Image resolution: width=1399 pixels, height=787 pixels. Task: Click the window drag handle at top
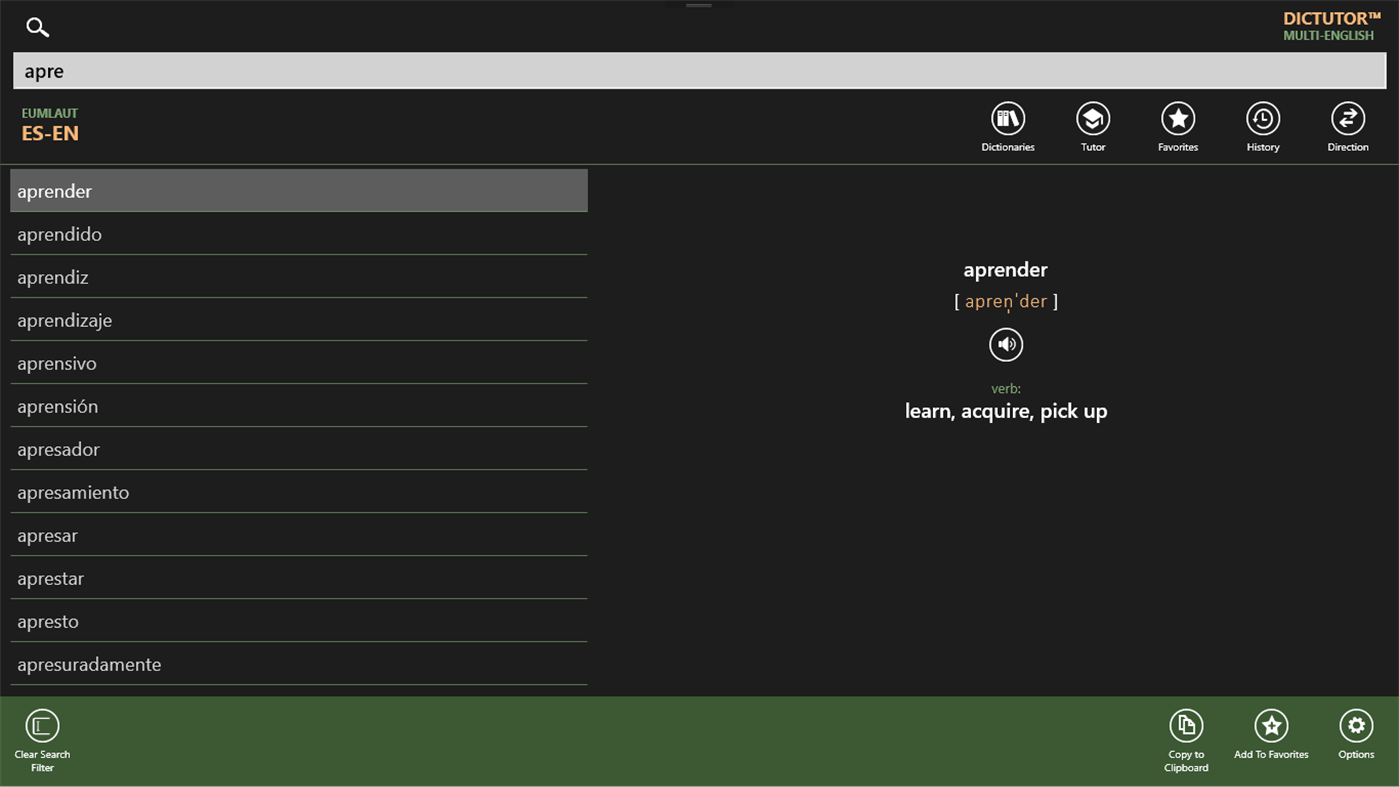(x=698, y=5)
